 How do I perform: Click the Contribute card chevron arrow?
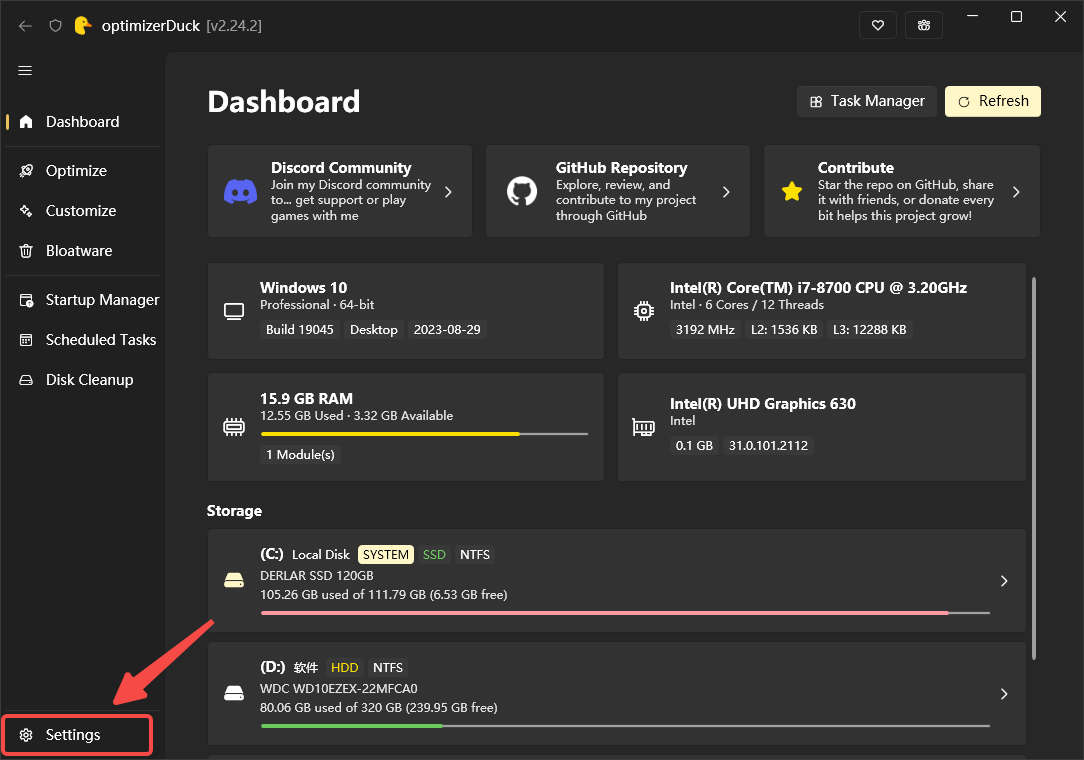1016,192
